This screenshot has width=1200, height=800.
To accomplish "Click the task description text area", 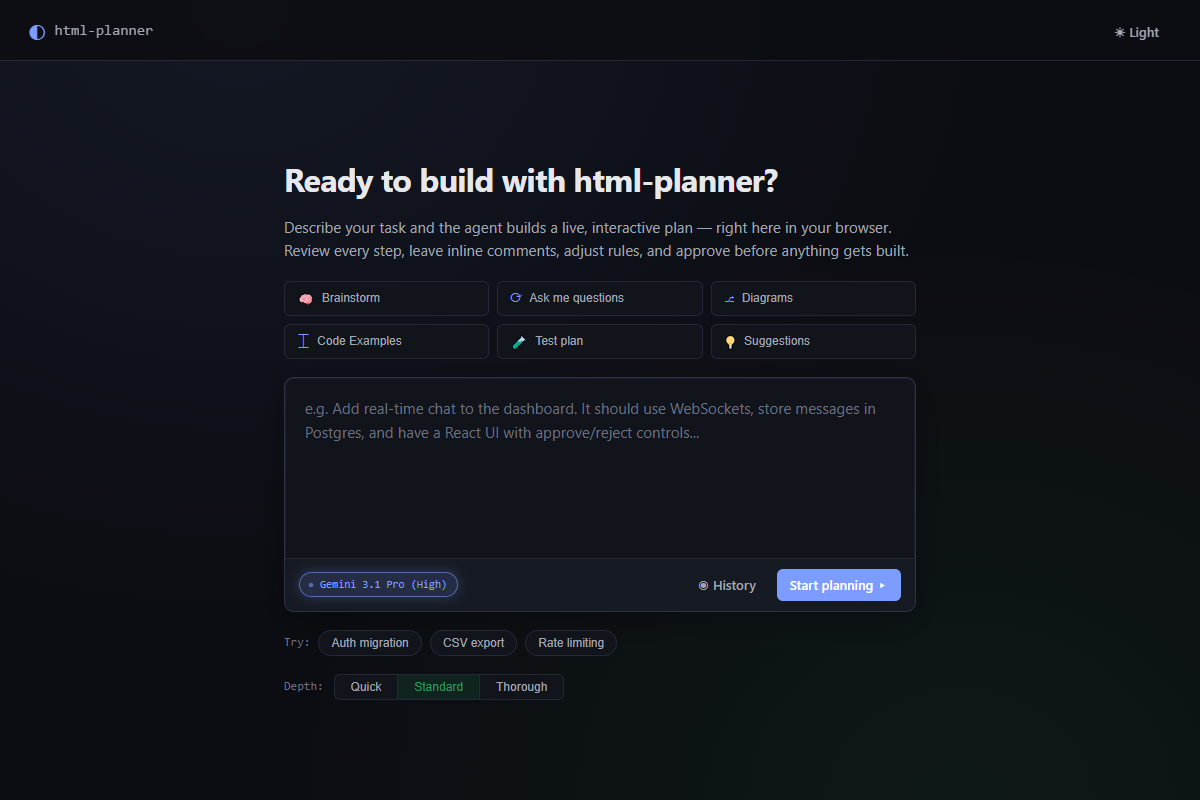I will pyautogui.click(x=600, y=468).
